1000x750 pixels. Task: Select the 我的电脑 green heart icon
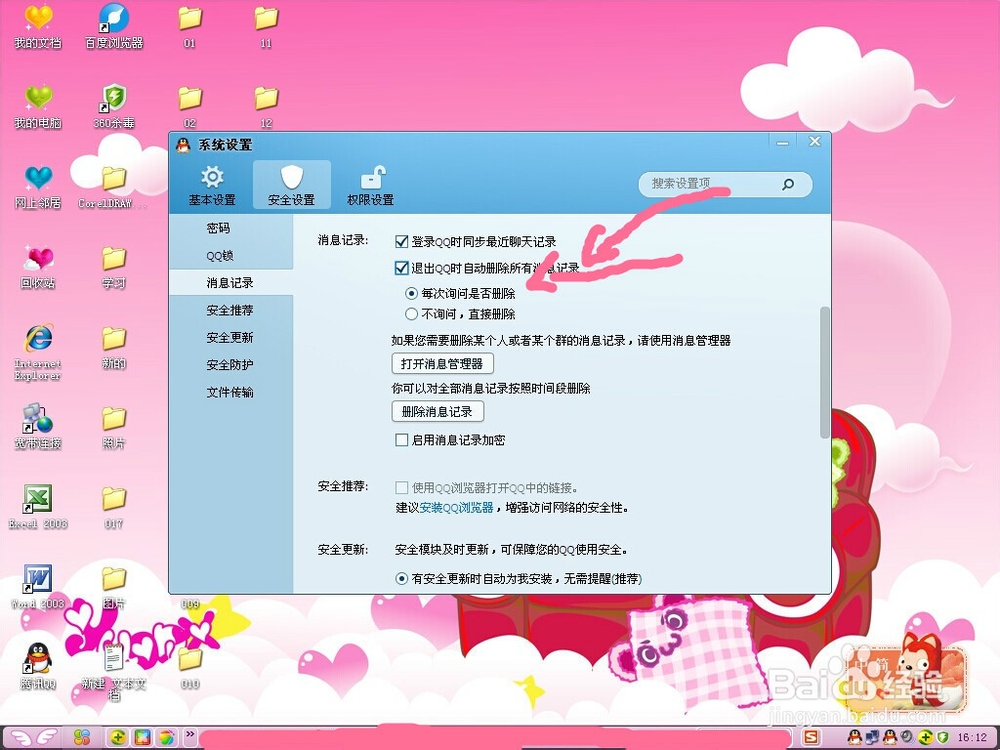38,107
